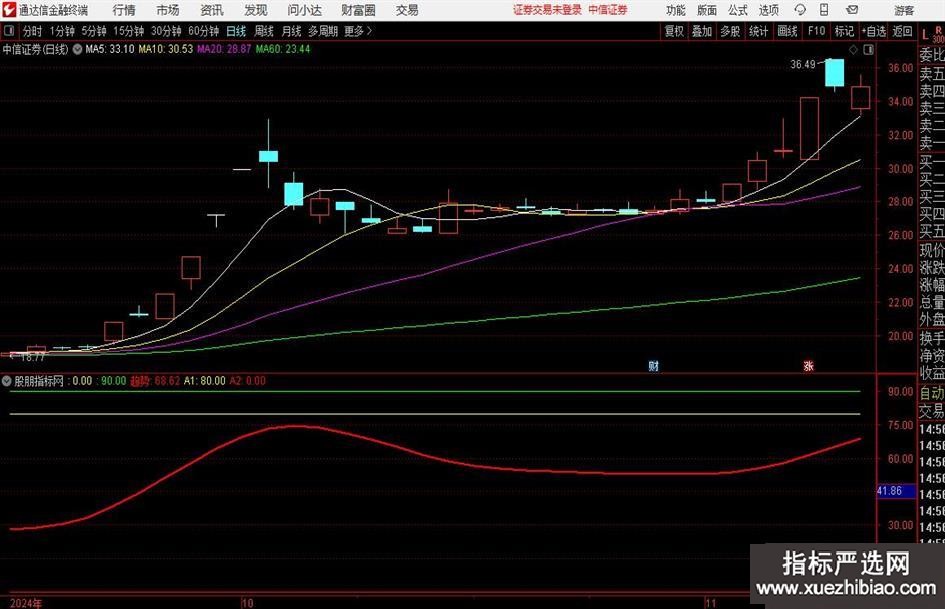Image resolution: width=945 pixels, height=609 pixels.
Task: Click the 多股 button
Action: coord(730,31)
